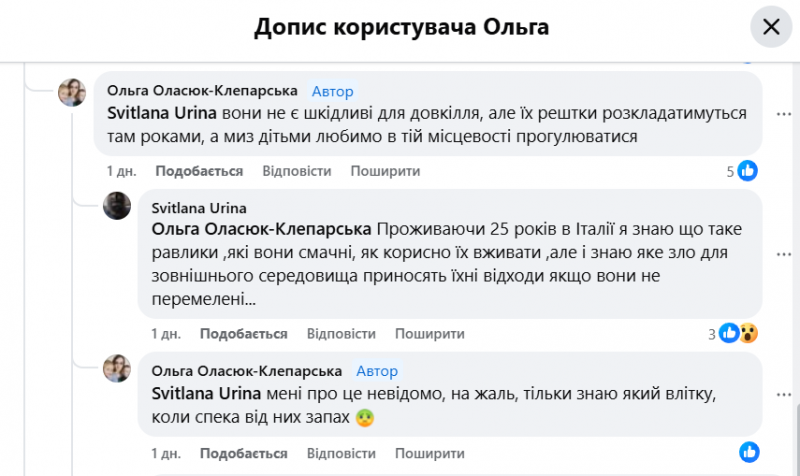Close the Допис користувача Ольга dialog
The height and width of the screenshot is (476, 800).
pyautogui.click(x=771, y=28)
